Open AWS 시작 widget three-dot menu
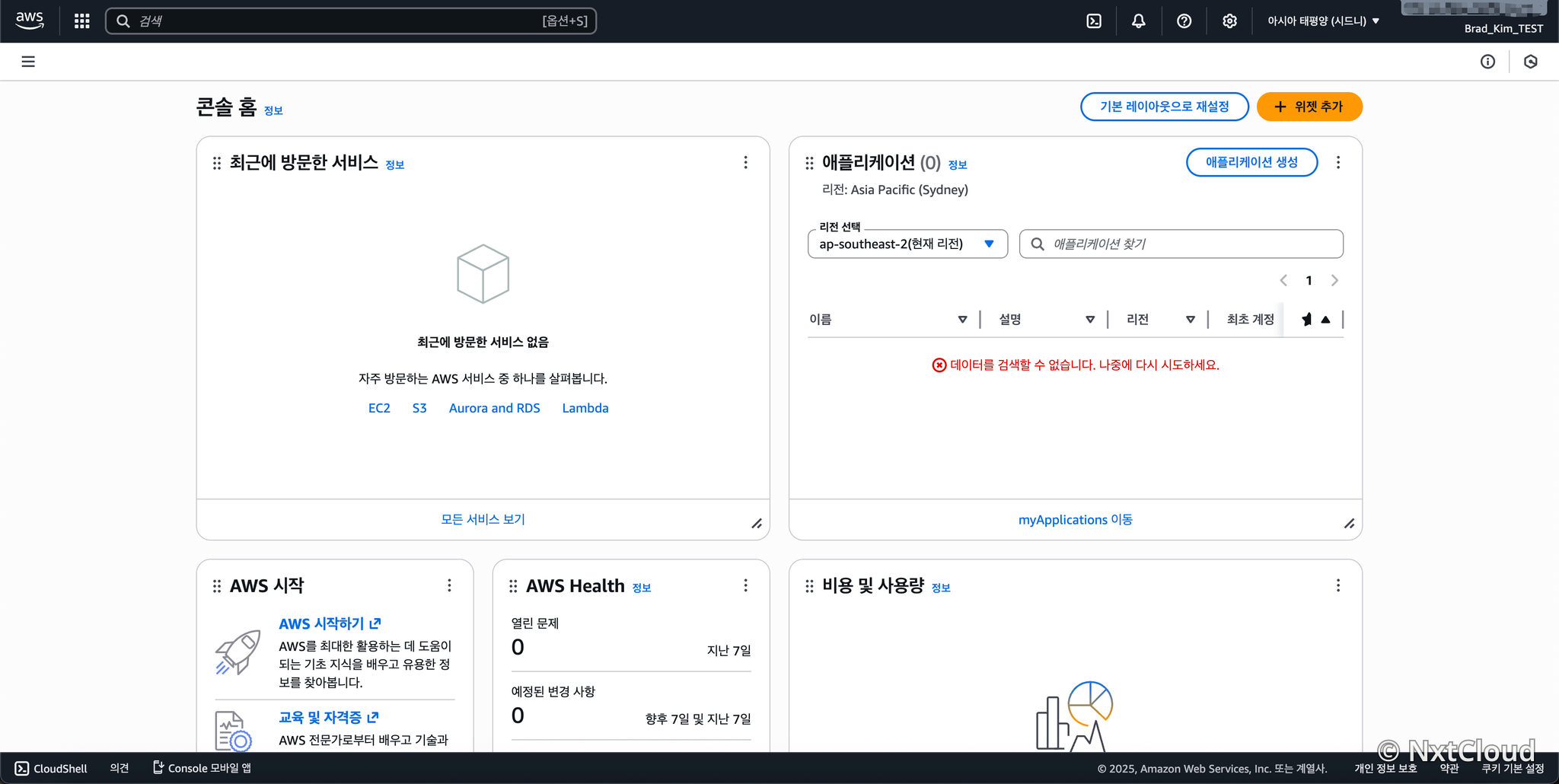Screen dimensions: 1559x784 point(450,585)
